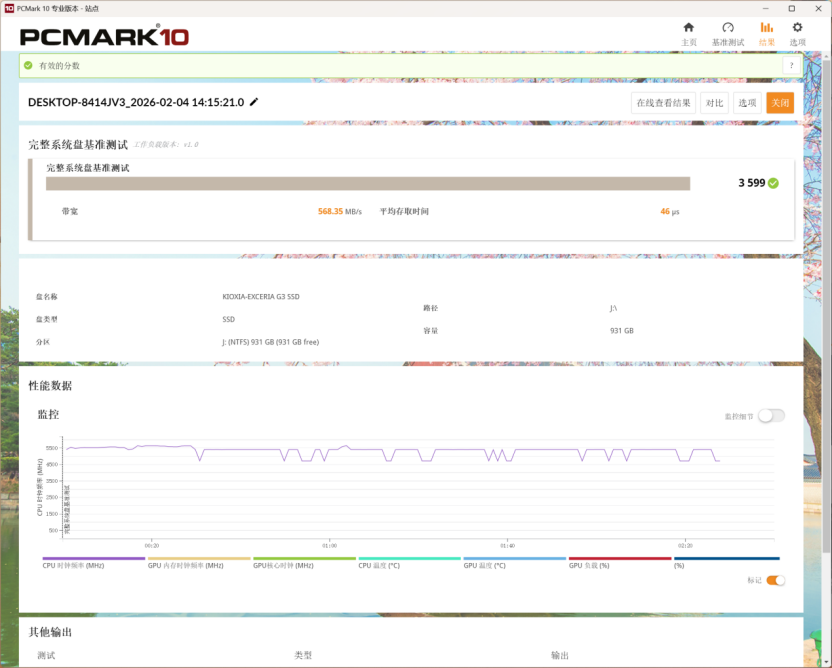This screenshot has height=668, width=832.
Task: Click the PCMark 10 logo
Action: click(104, 37)
